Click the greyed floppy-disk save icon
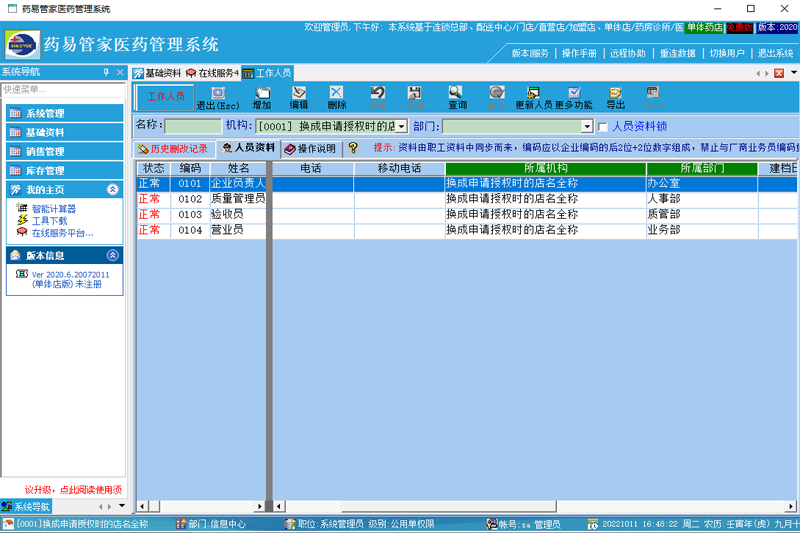Viewport: 800px width, 533px height. (x=415, y=93)
